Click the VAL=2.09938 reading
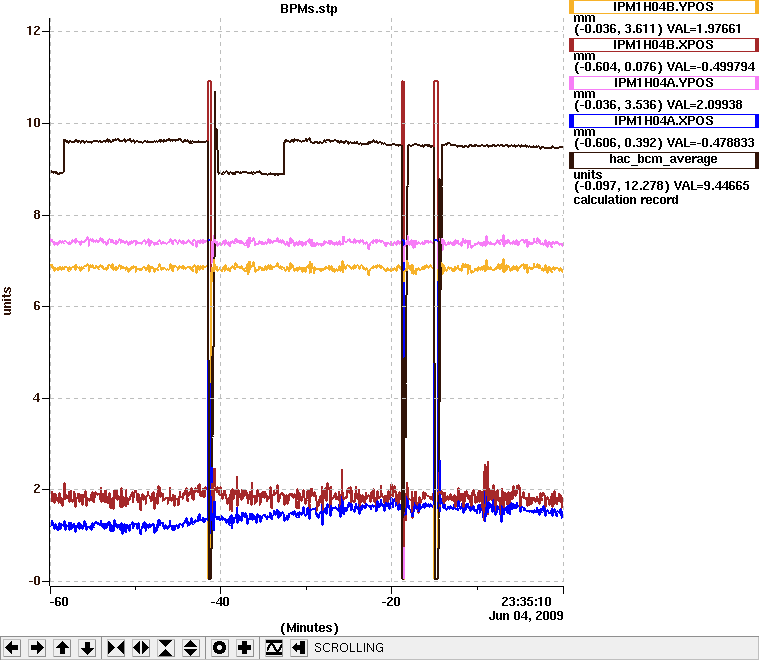This screenshot has height=660, width=759. [x=704, y=105]
